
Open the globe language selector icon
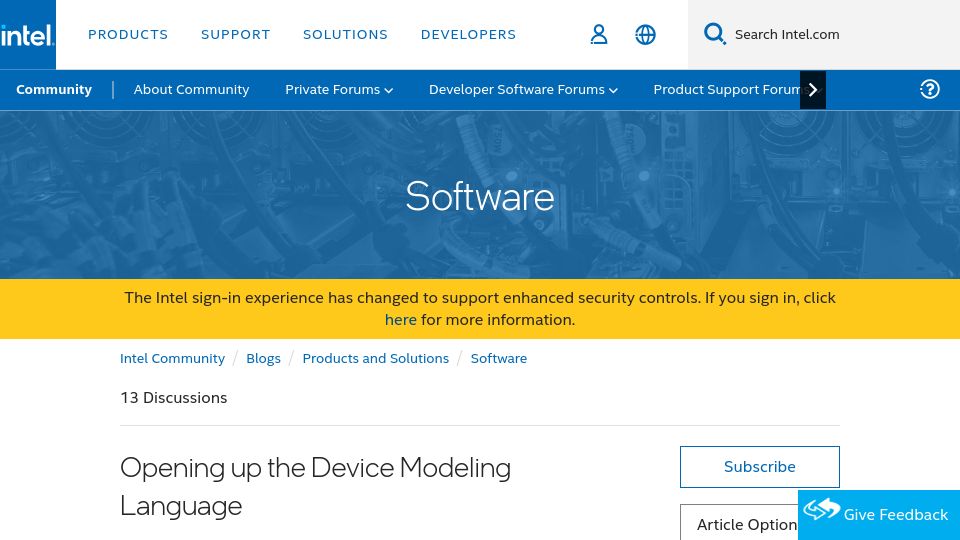tap(645, 35)
